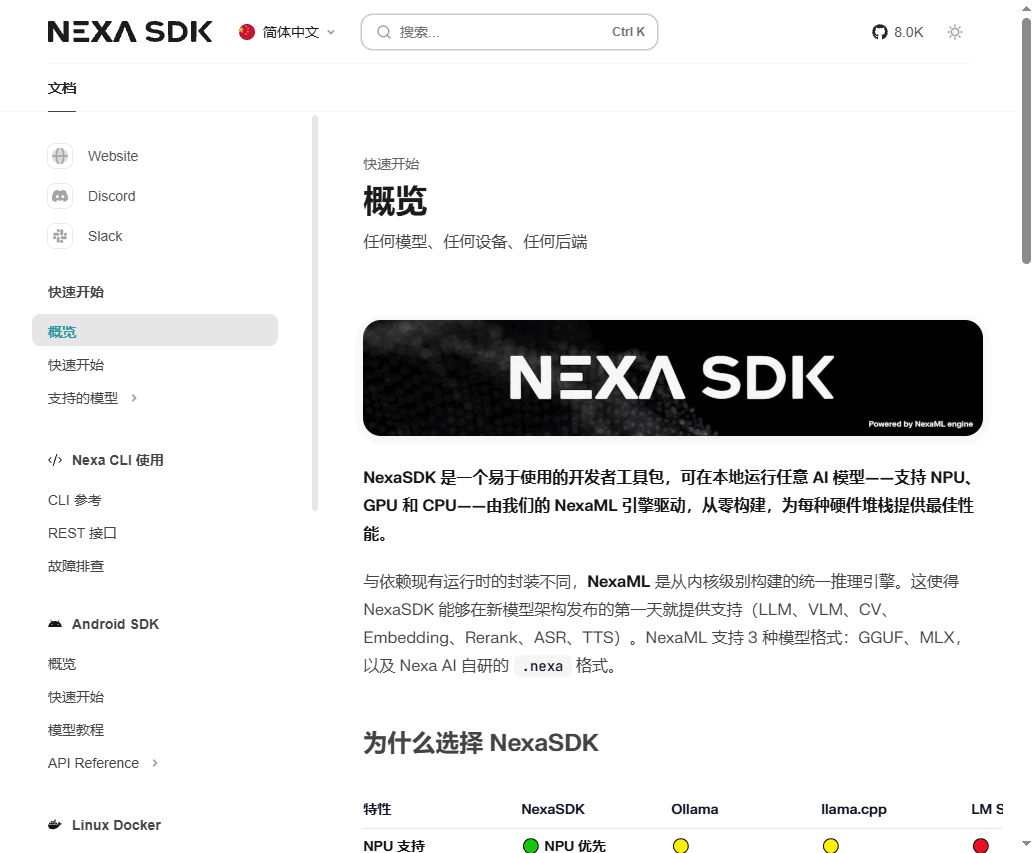Open the Slack sidebar link
Screen dimensions: 1034x853
105,236
